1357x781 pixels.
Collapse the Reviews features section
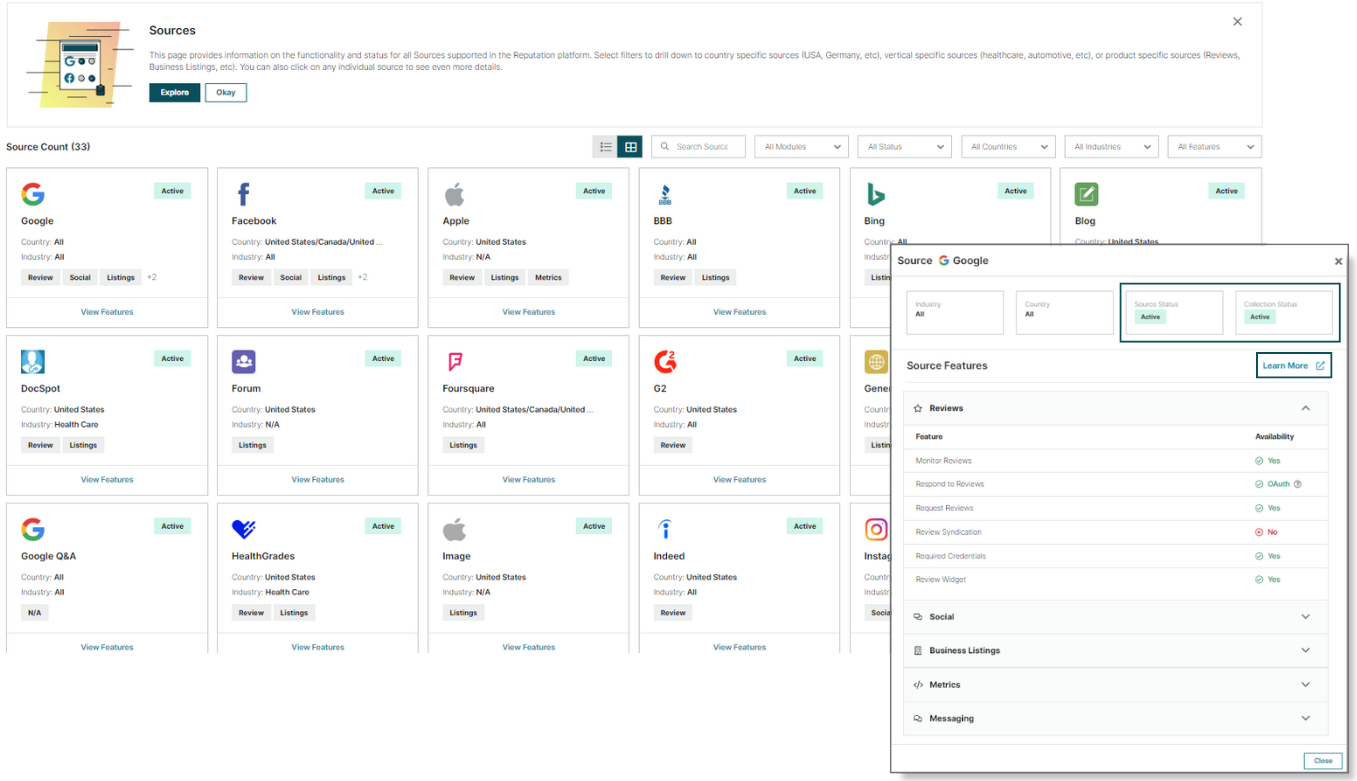1305,408
